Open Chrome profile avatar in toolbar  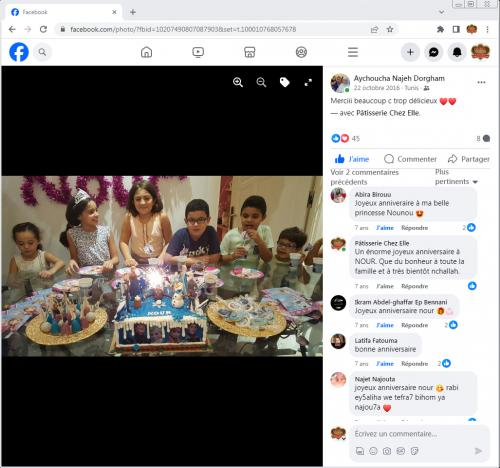[x=472, y=29]
